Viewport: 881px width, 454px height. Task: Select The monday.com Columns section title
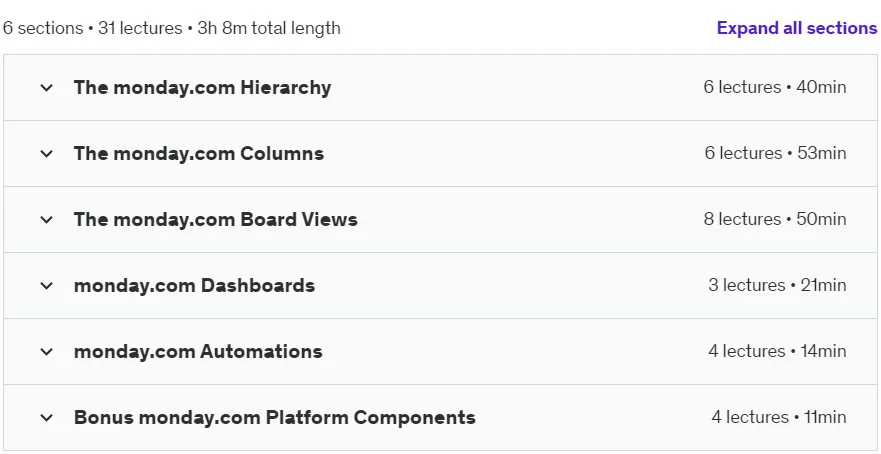199,153
